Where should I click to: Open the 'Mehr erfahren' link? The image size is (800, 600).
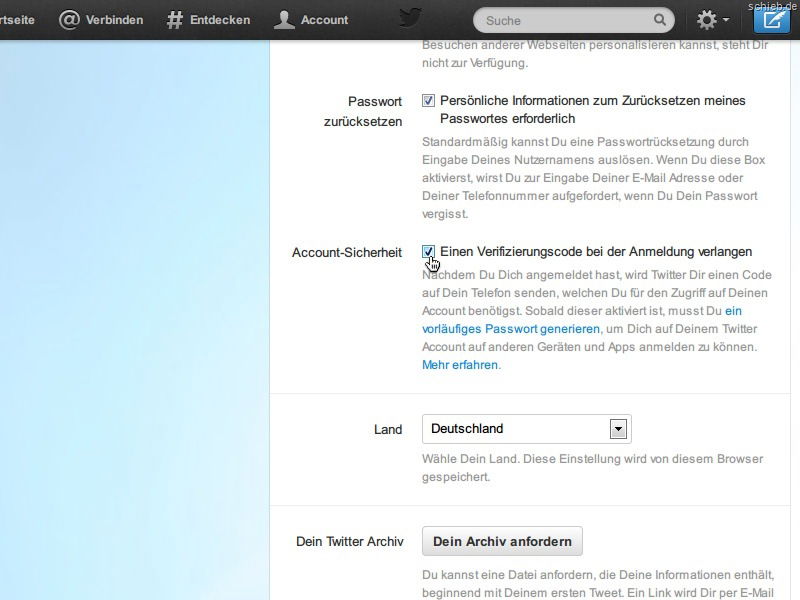coord(460,365)
